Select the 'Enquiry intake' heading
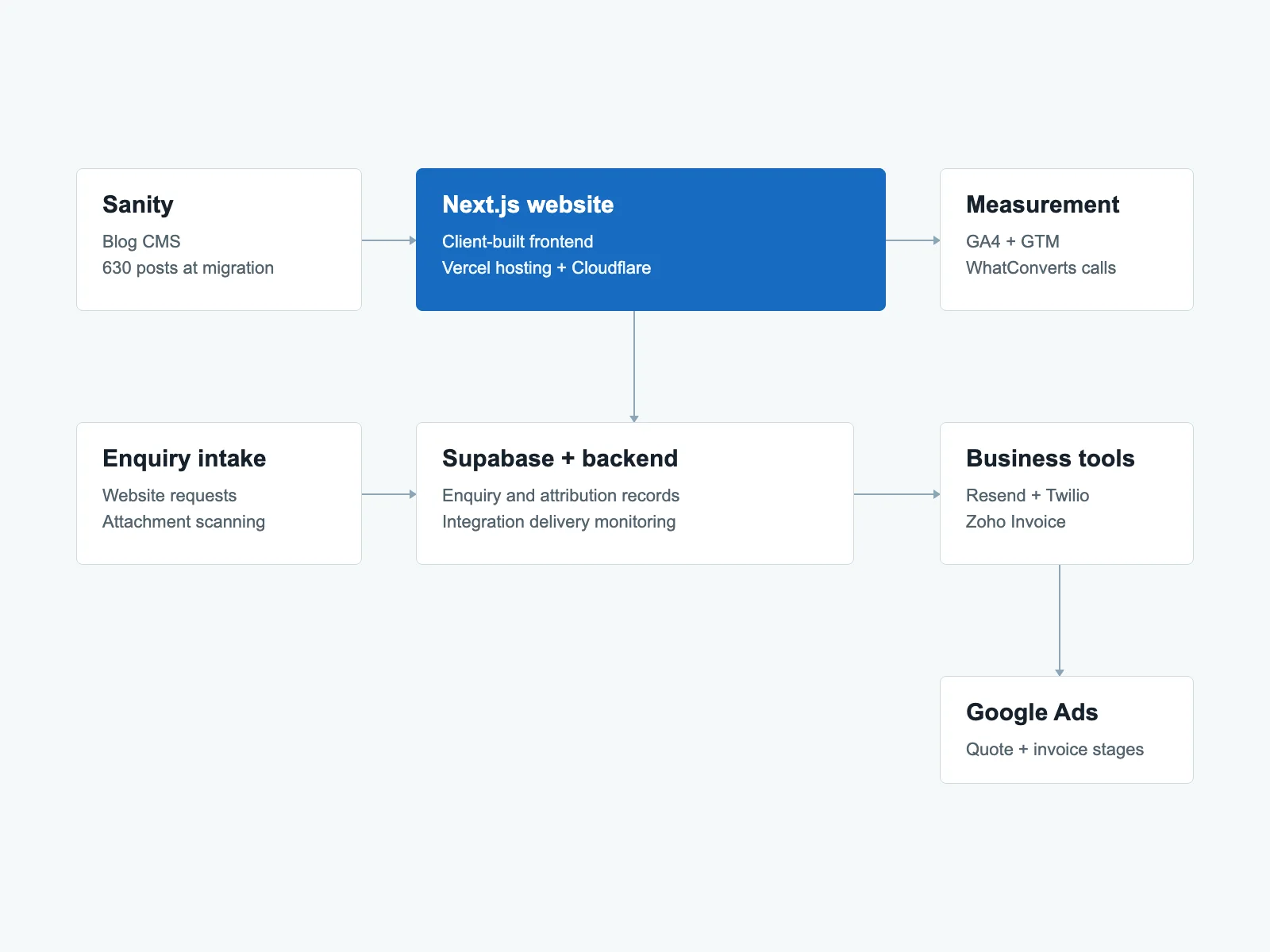 tap(184, 459)
